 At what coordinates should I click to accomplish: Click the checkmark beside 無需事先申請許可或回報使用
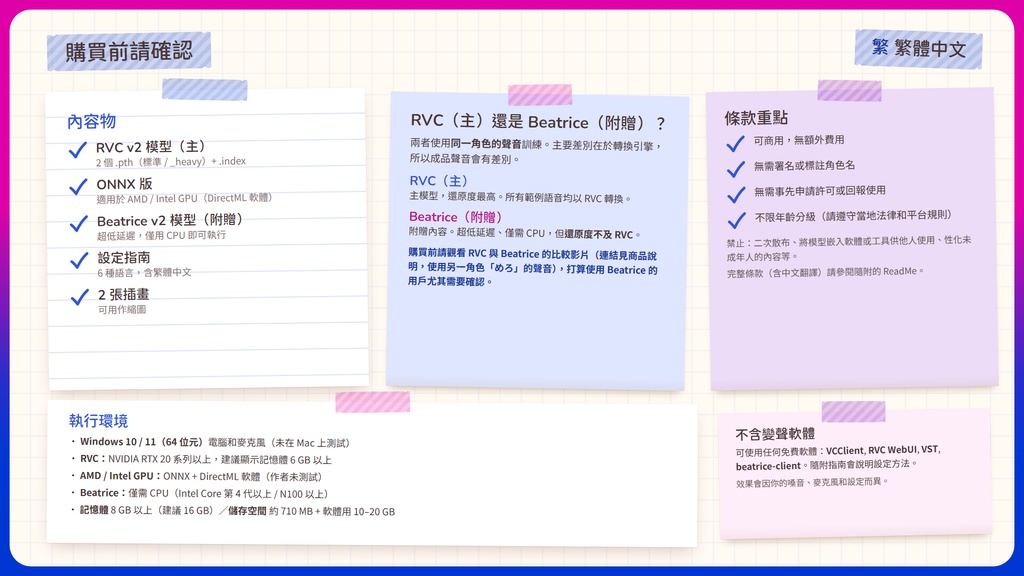click(x=737, y=195)
